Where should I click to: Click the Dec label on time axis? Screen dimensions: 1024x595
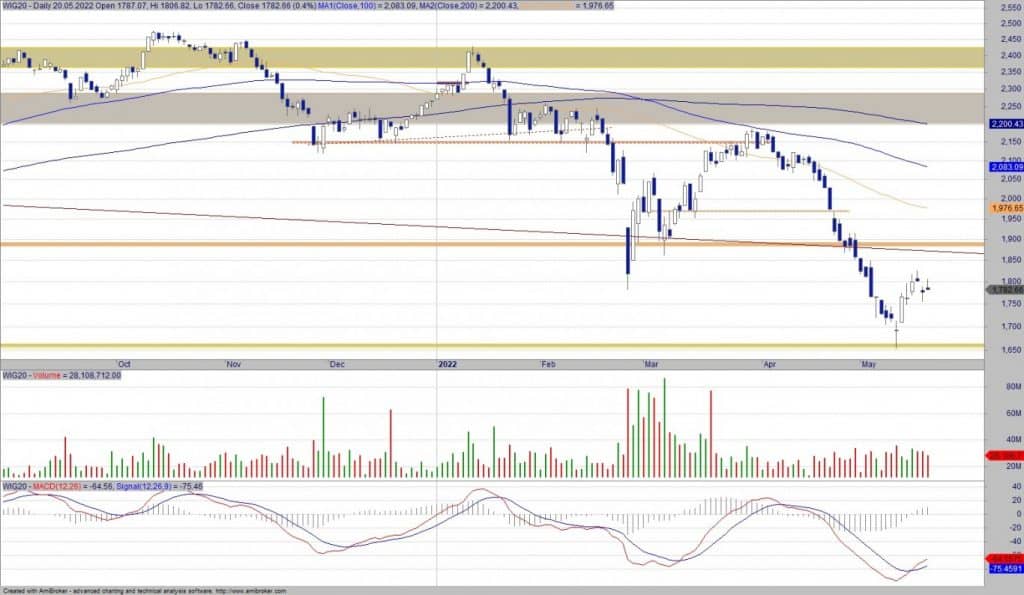point(336,364)
